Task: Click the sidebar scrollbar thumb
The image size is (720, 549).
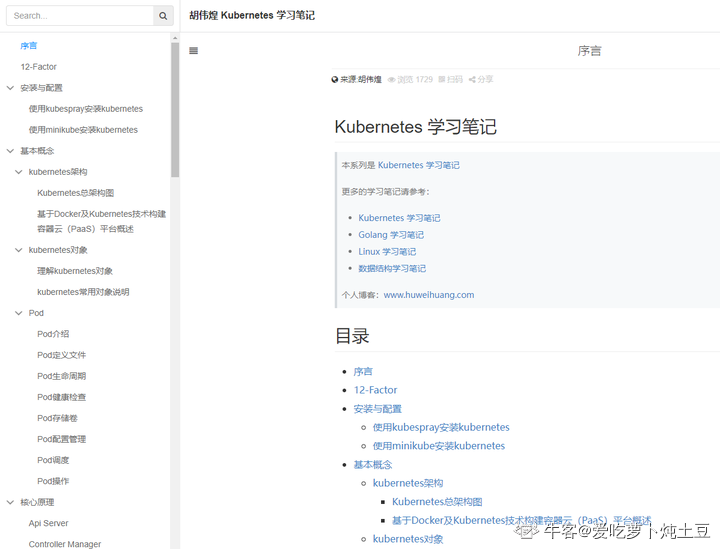Action: pyautogui.click(x=175, y=110)
